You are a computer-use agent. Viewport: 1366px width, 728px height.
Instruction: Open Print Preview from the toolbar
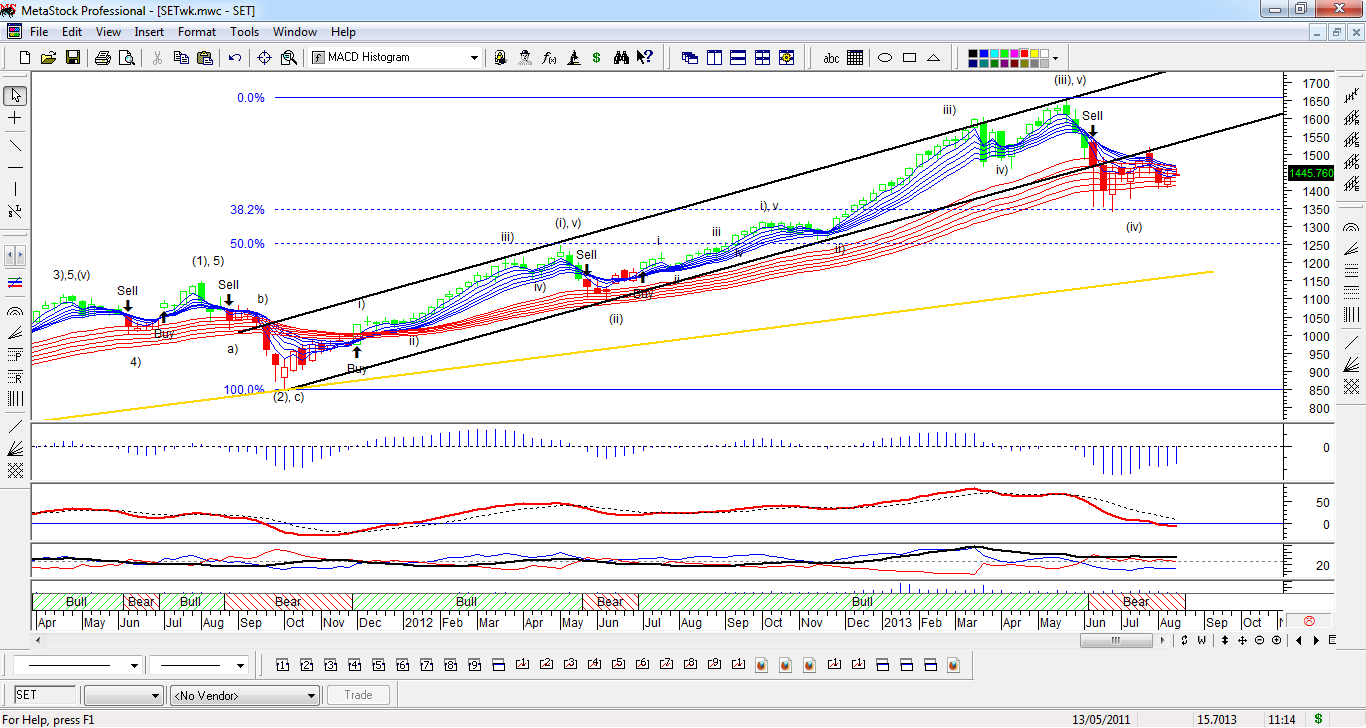(126, 58)
